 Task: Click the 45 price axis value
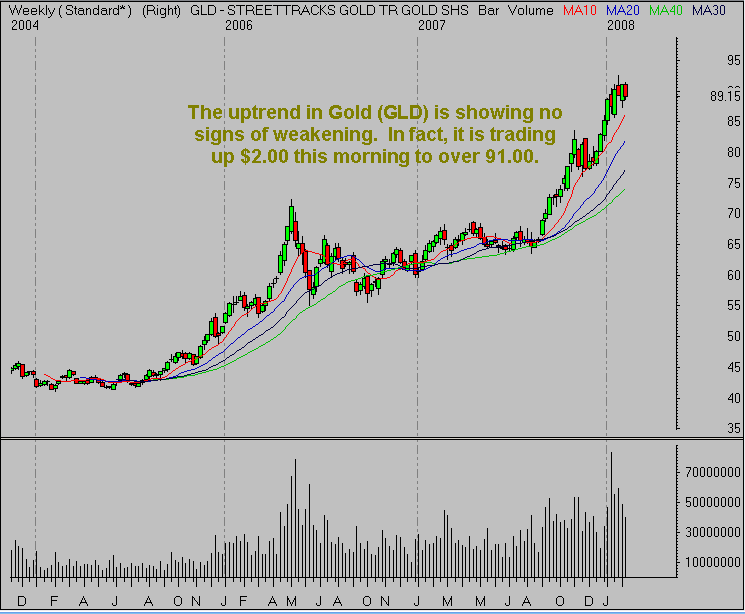coord(733,367)
